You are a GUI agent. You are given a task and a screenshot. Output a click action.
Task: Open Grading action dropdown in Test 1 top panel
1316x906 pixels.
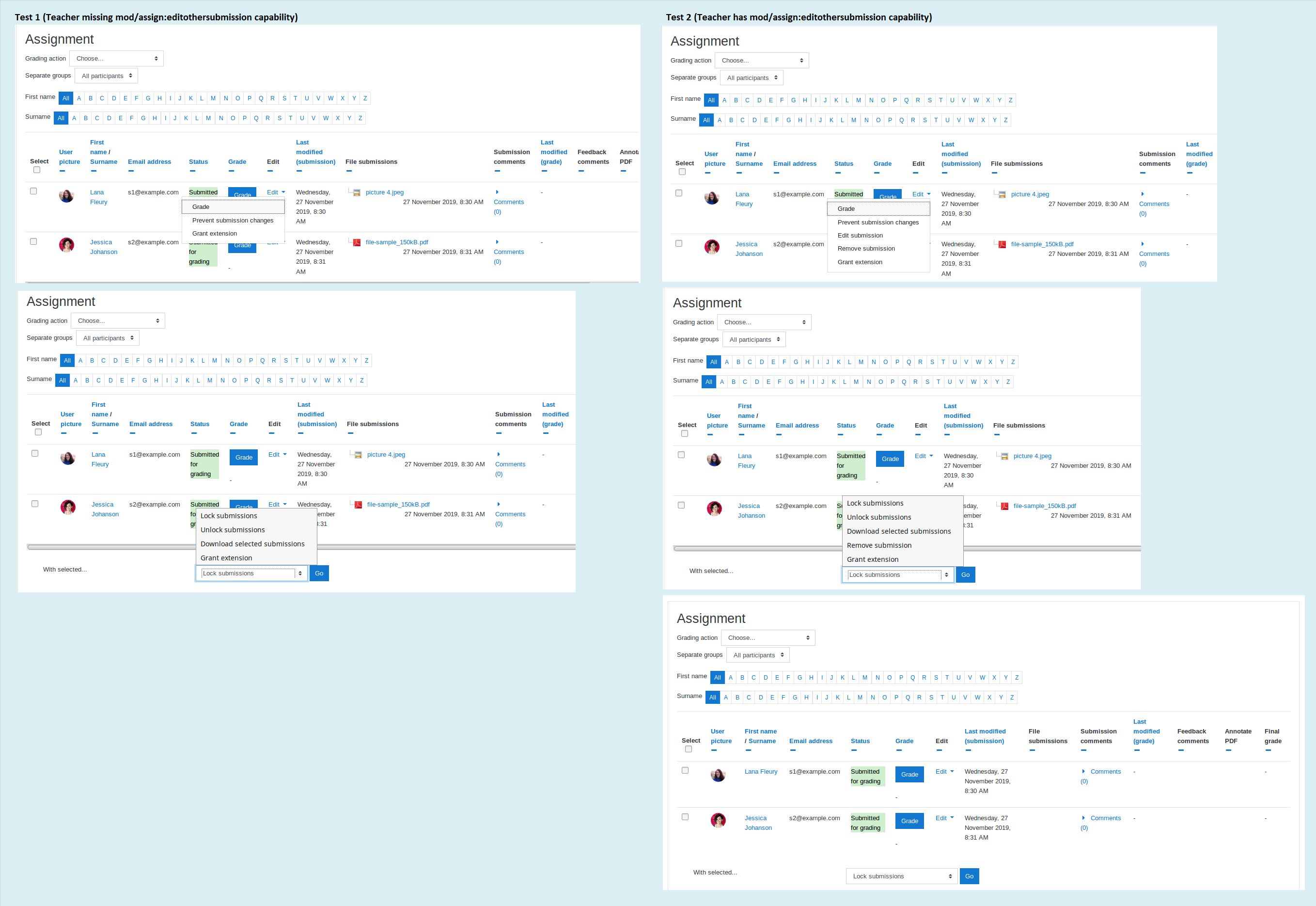116,59
